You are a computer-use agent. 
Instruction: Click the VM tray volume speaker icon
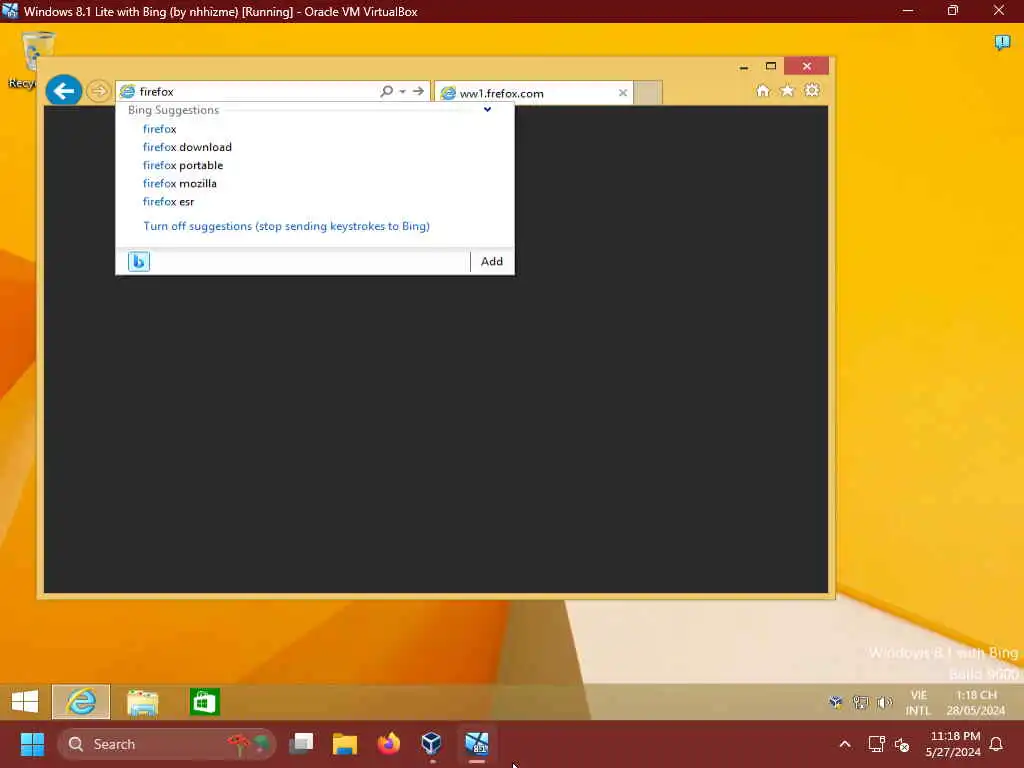[884, 703]
